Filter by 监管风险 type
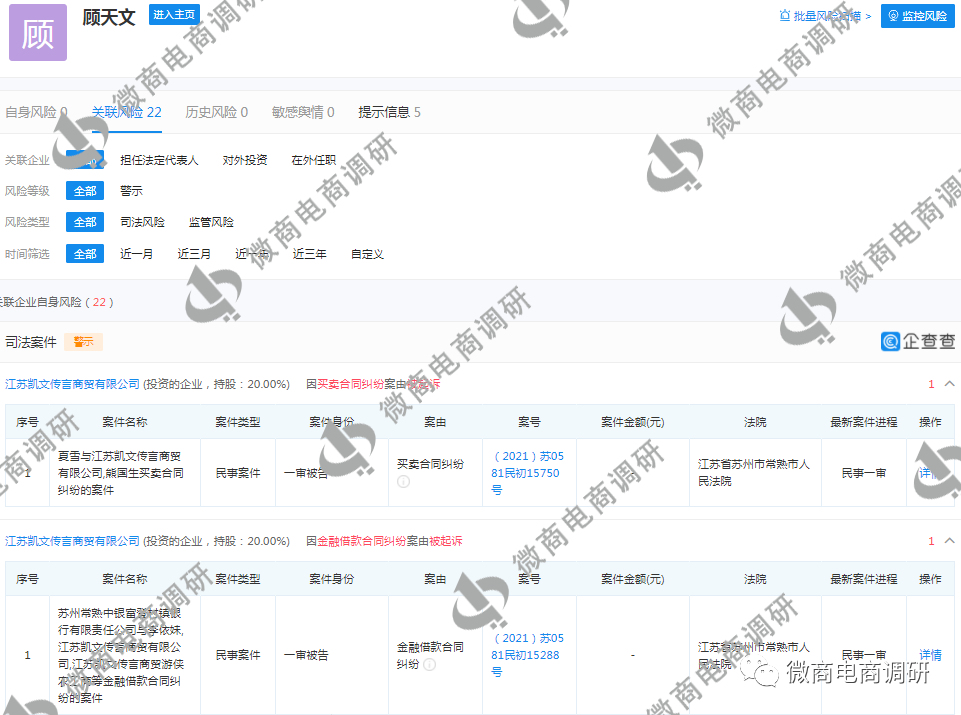 211,222
